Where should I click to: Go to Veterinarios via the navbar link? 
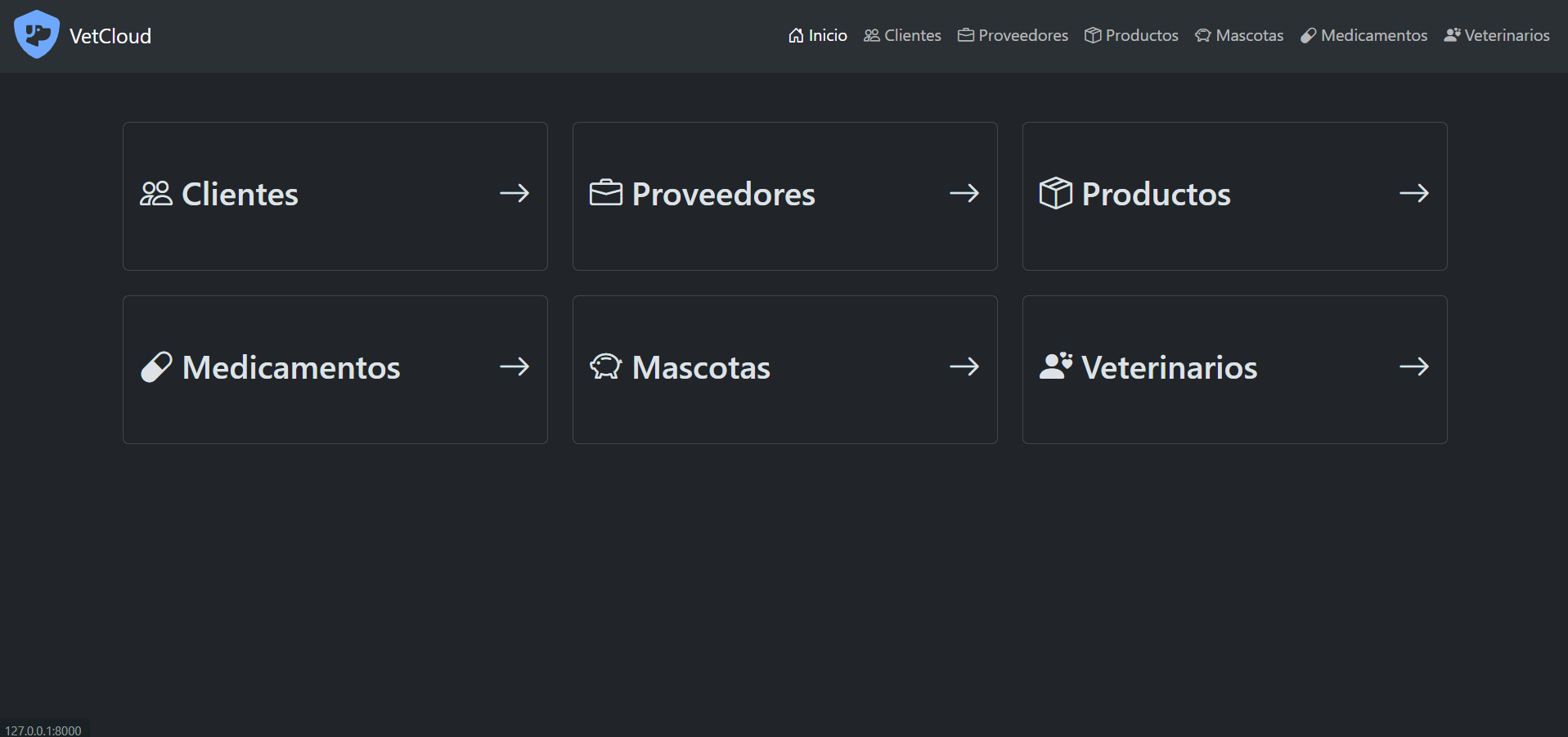coord(1506,35)
